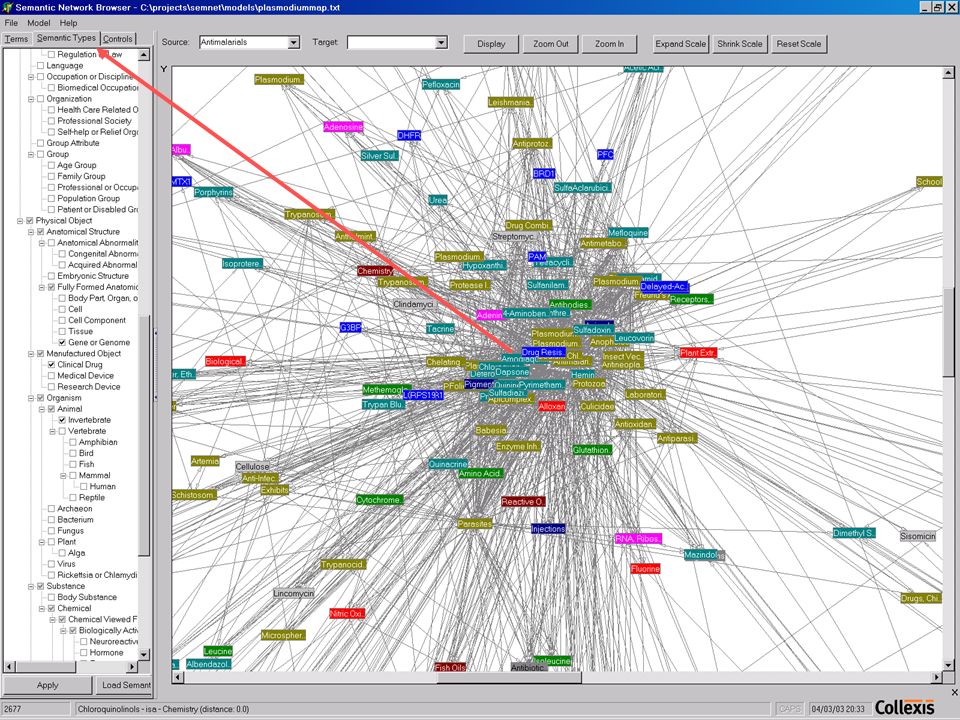Select the teal Pefloxacin node
This screenshot has height=720, width=960.
point(441,84)
